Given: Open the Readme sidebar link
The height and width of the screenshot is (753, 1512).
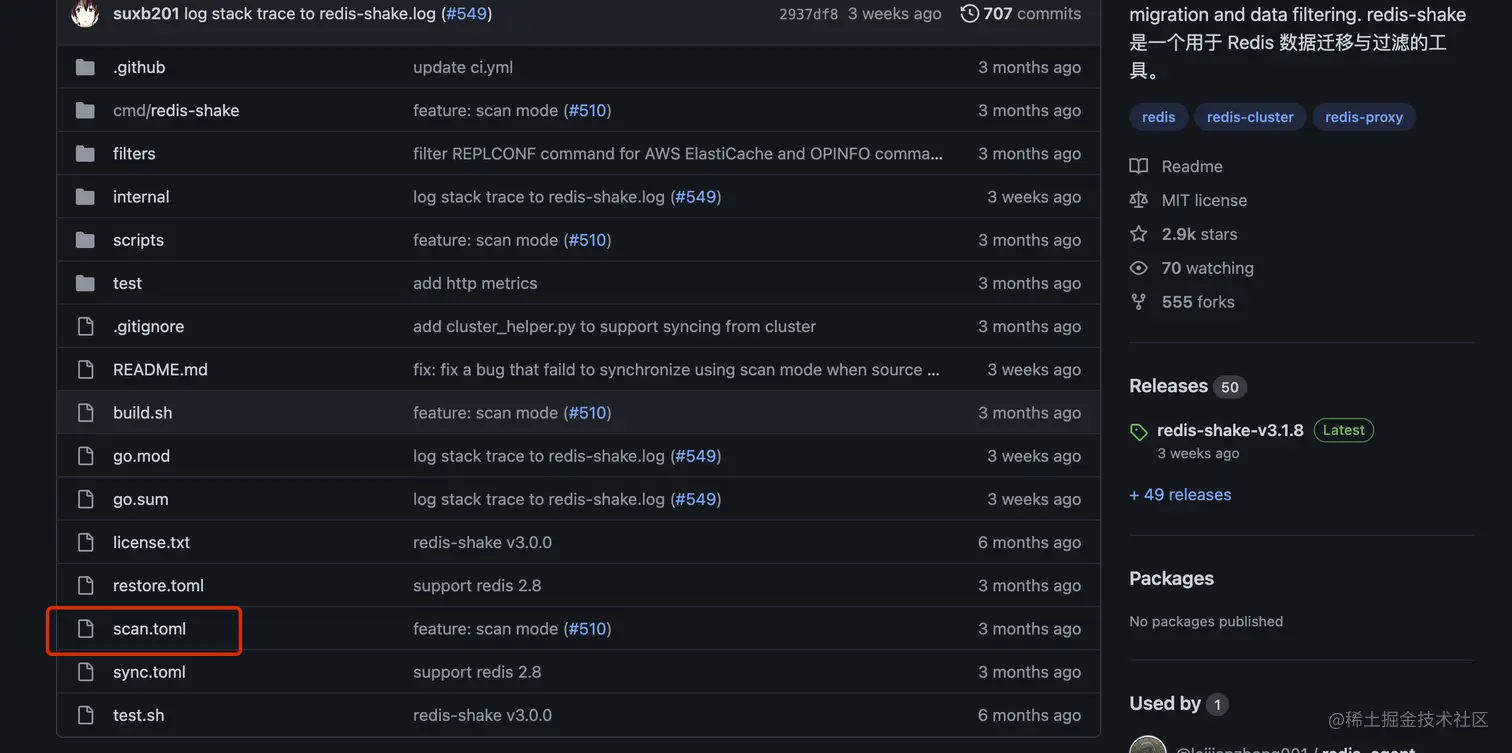Looking at the screenshot, I should pyautogui.click(x=1192, y=166).
